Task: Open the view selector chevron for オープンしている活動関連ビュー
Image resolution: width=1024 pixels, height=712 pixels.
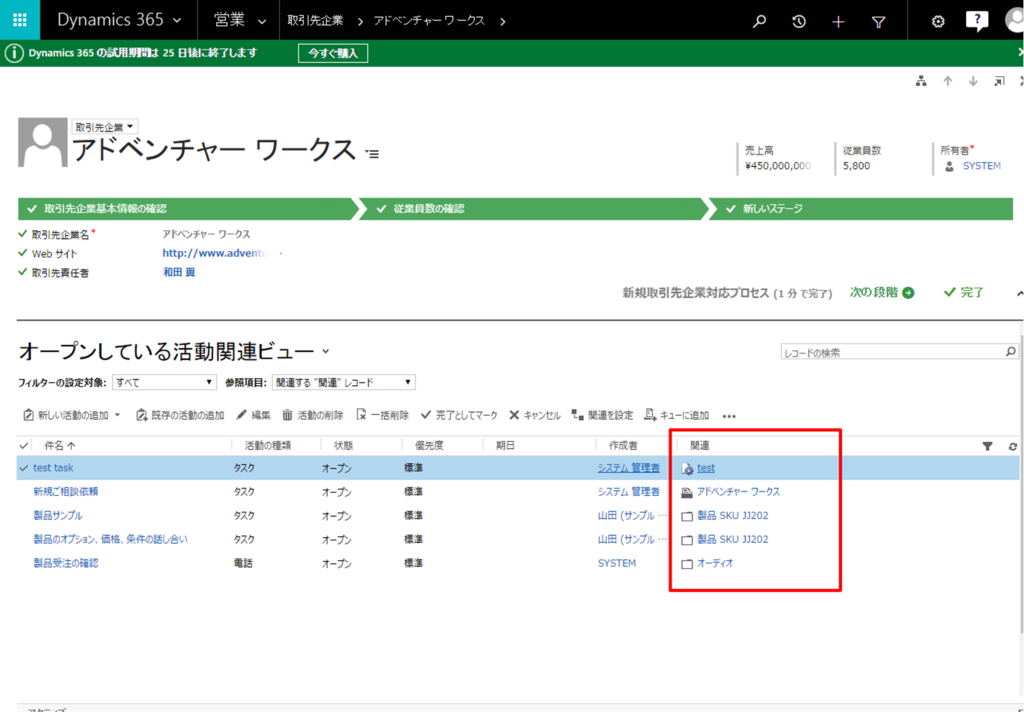Action: (325, 351)
